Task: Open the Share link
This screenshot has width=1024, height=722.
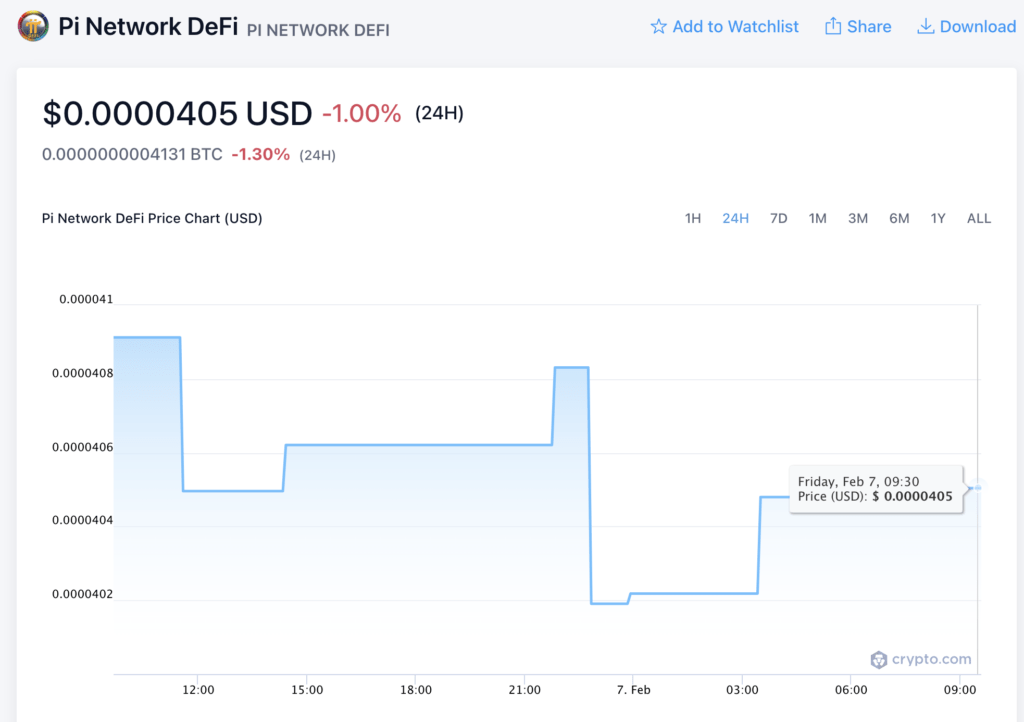Action: point(858,27)
